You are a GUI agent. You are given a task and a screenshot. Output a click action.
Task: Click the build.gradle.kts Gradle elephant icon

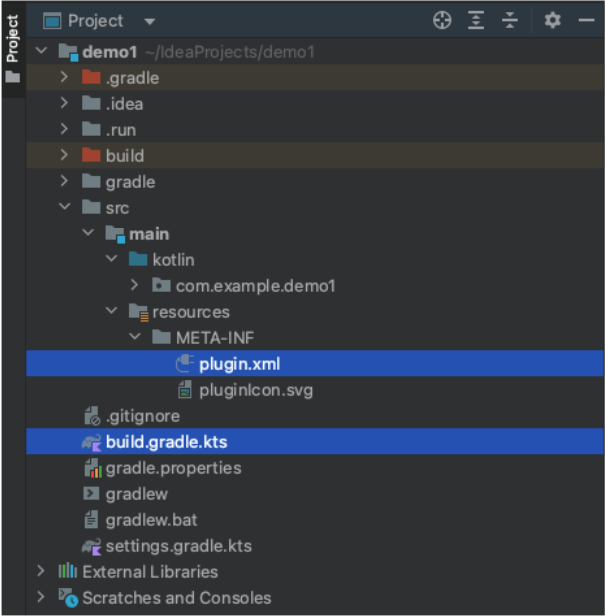(x=92, y=442)
